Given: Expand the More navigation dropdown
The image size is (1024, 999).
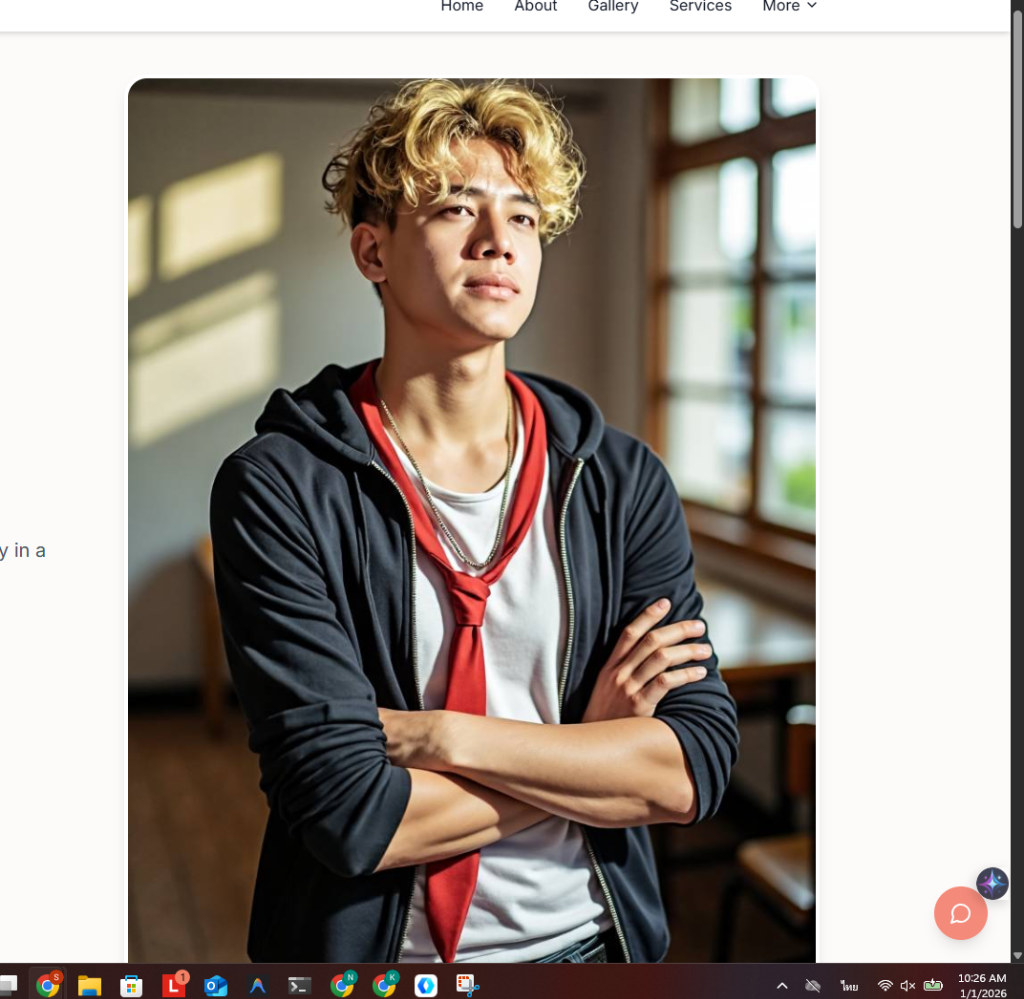Looking at the screenshot, I should point(789,7).
